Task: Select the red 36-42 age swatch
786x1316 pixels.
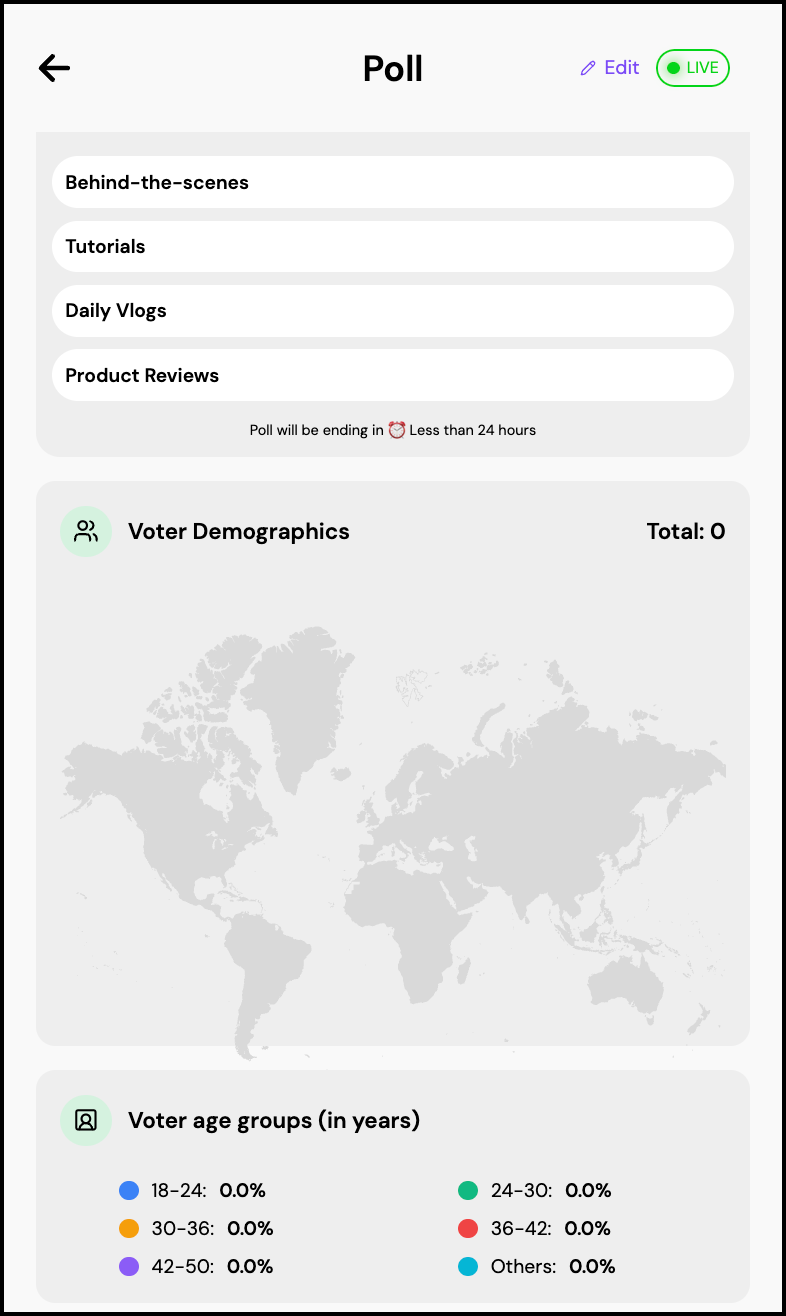Action: (x=468, y=1228)
